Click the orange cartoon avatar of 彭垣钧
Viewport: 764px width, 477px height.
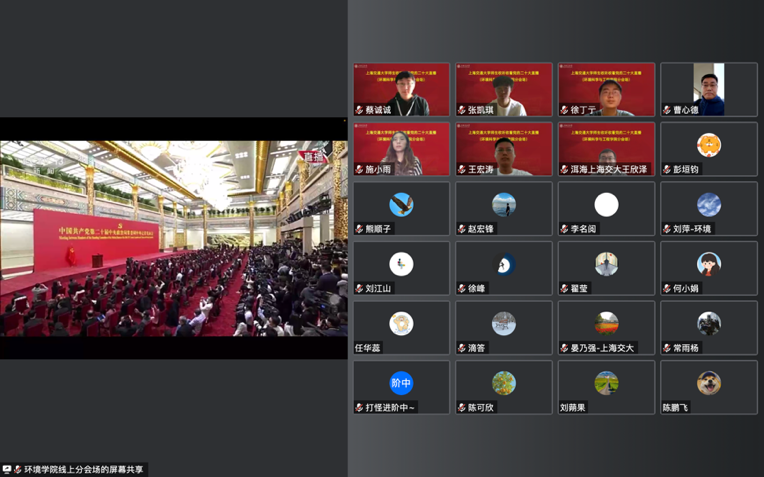(x=709, y=145)
